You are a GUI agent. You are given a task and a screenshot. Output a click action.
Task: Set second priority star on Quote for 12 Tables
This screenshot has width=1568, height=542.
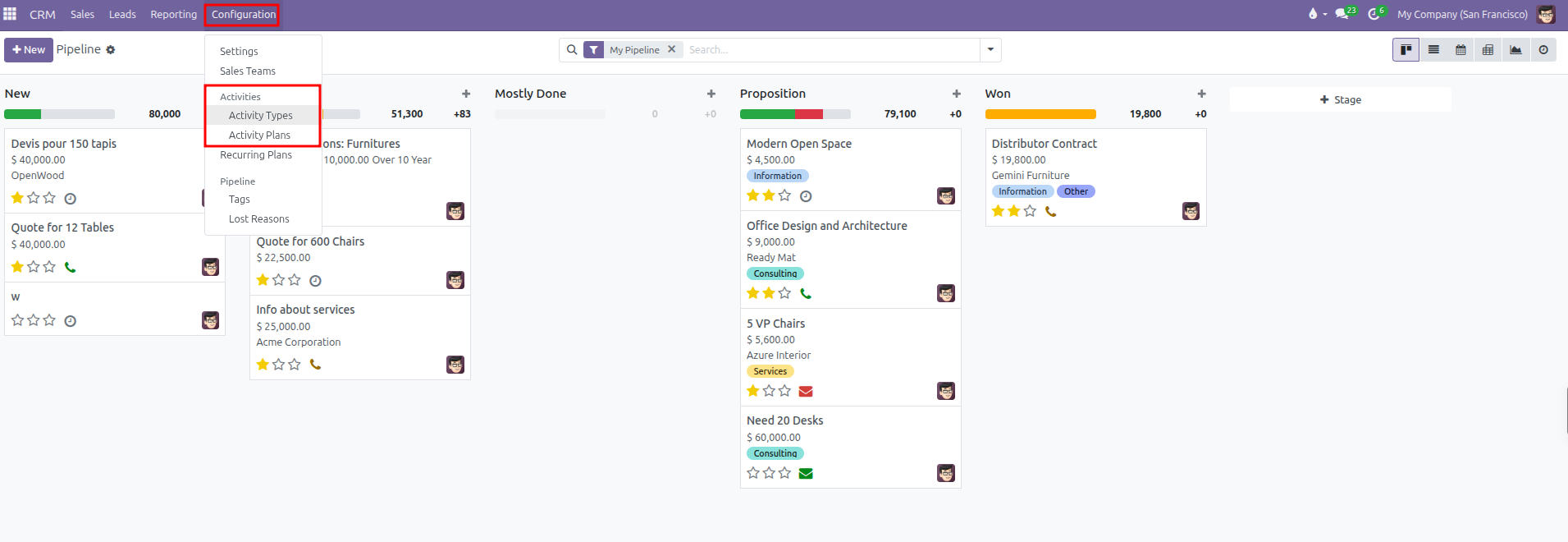34,267
